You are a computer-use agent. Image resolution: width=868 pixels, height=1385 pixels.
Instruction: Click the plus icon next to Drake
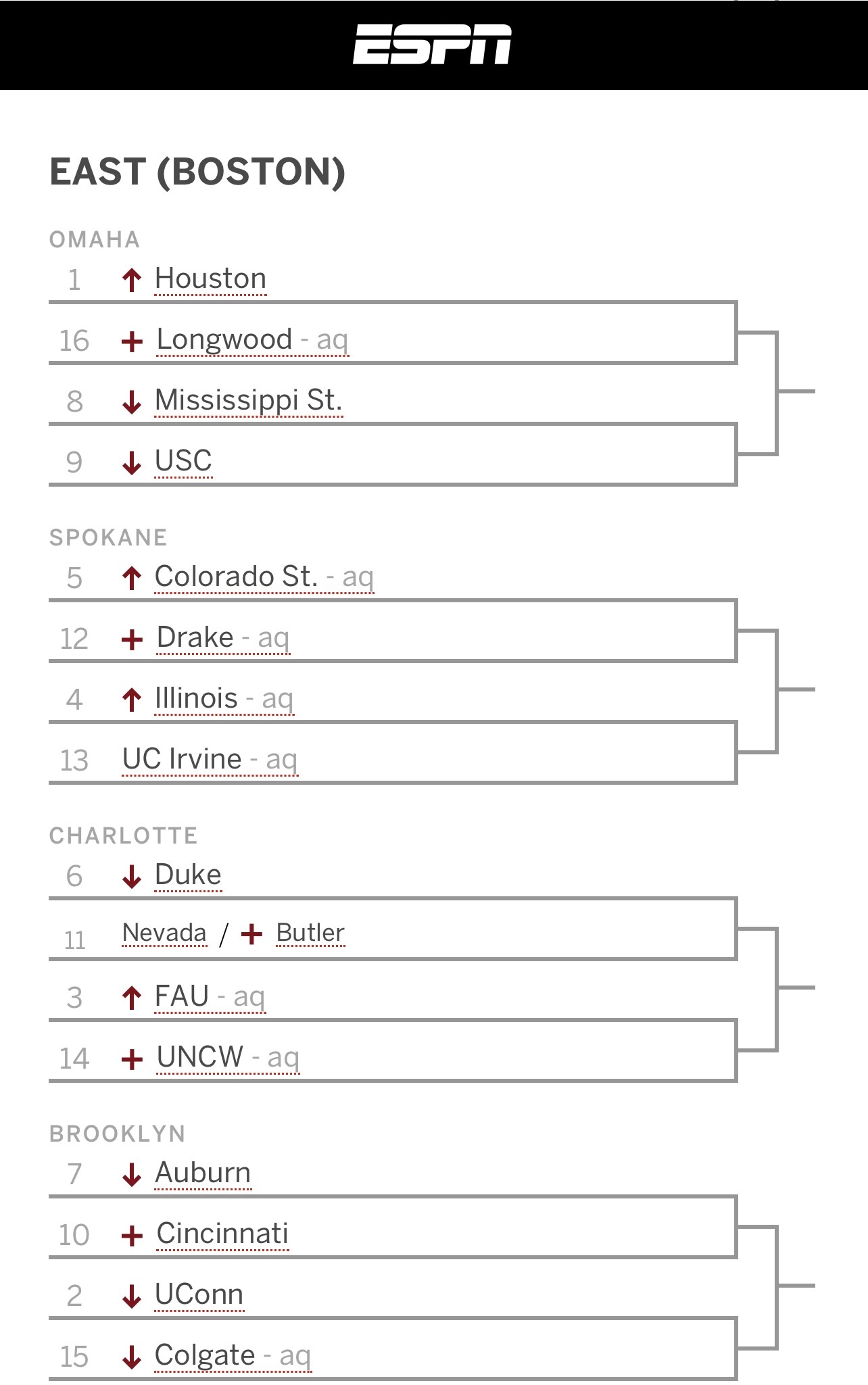[x=132, y=639]
